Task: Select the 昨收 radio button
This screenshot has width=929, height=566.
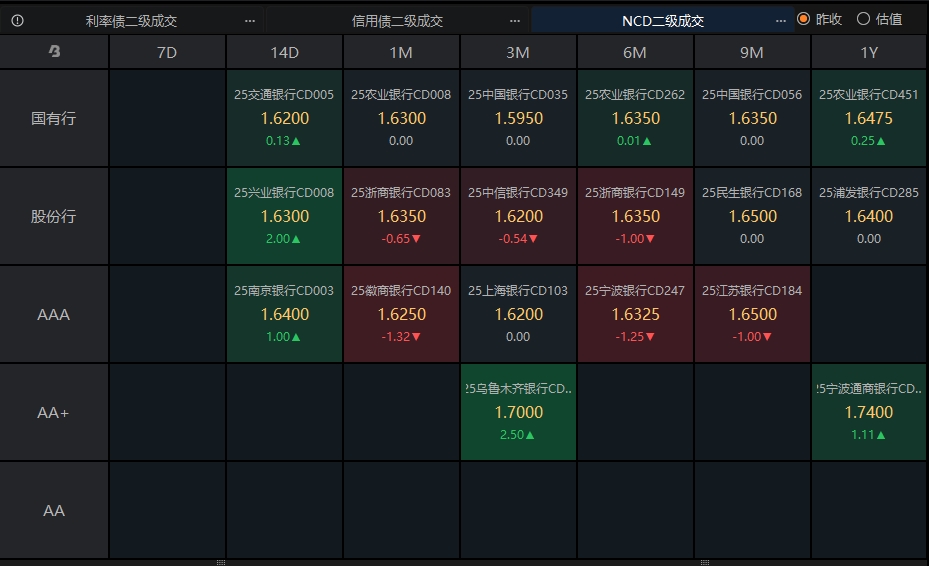Action: tap(803, 19)
